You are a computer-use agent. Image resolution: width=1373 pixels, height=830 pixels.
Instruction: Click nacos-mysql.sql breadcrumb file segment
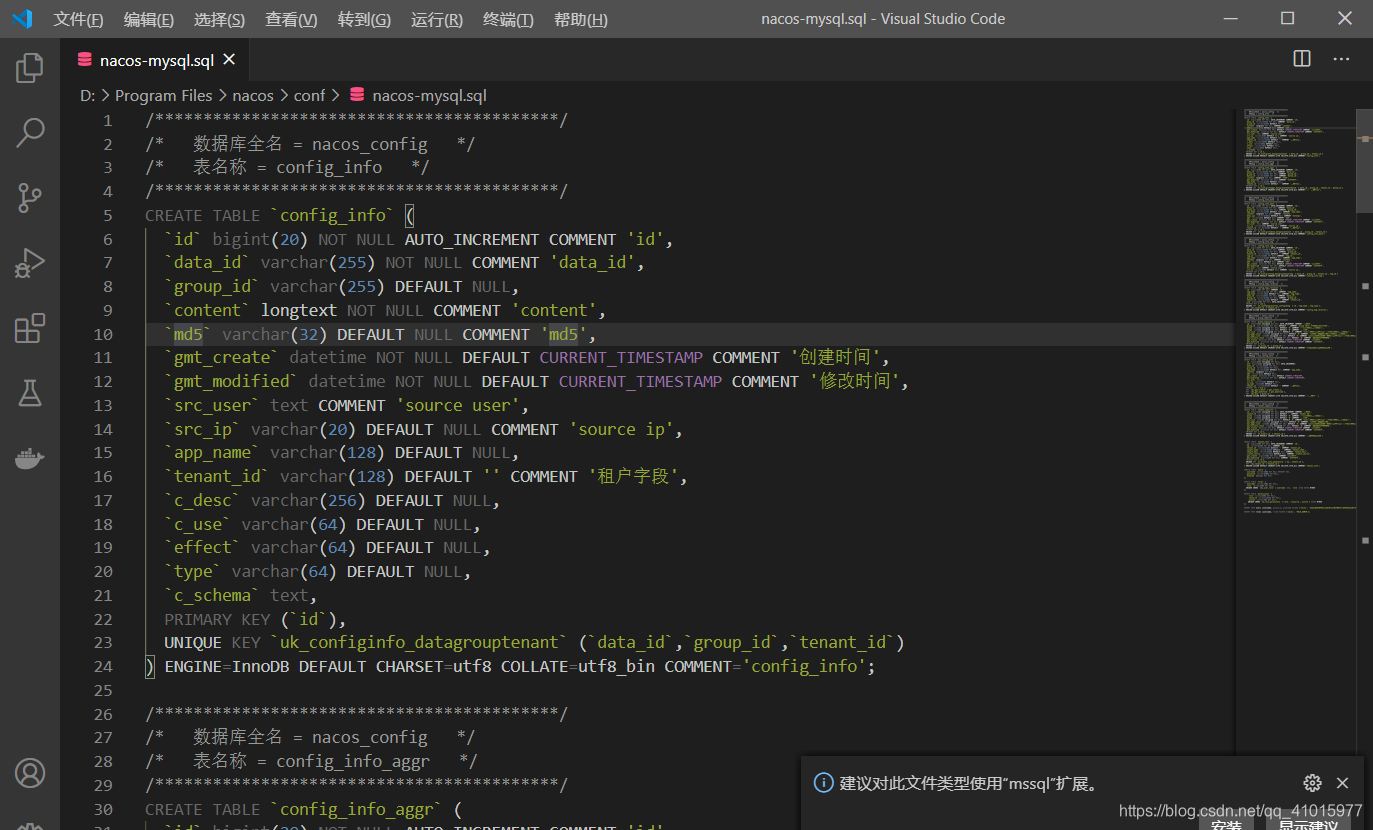[x=429, y=96]
